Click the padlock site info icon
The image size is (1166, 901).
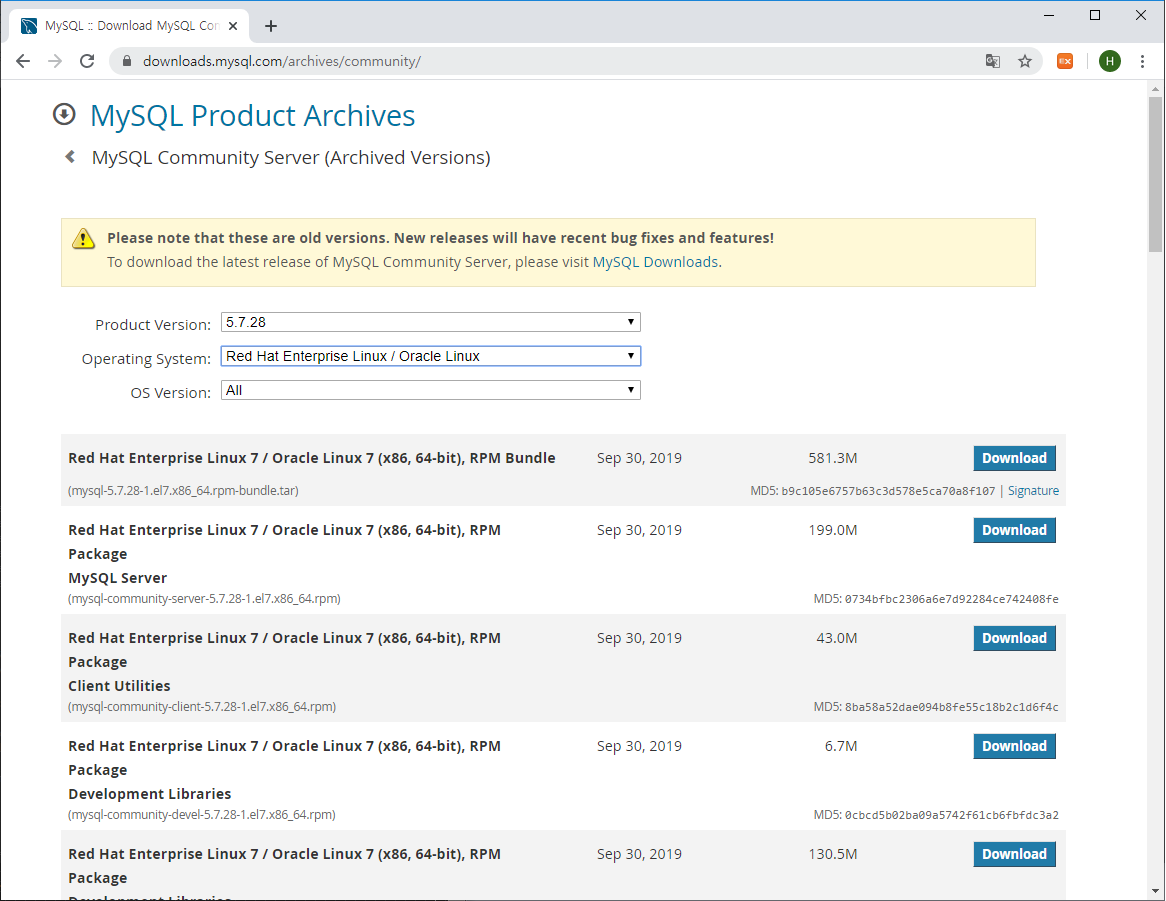coord(126,61)
